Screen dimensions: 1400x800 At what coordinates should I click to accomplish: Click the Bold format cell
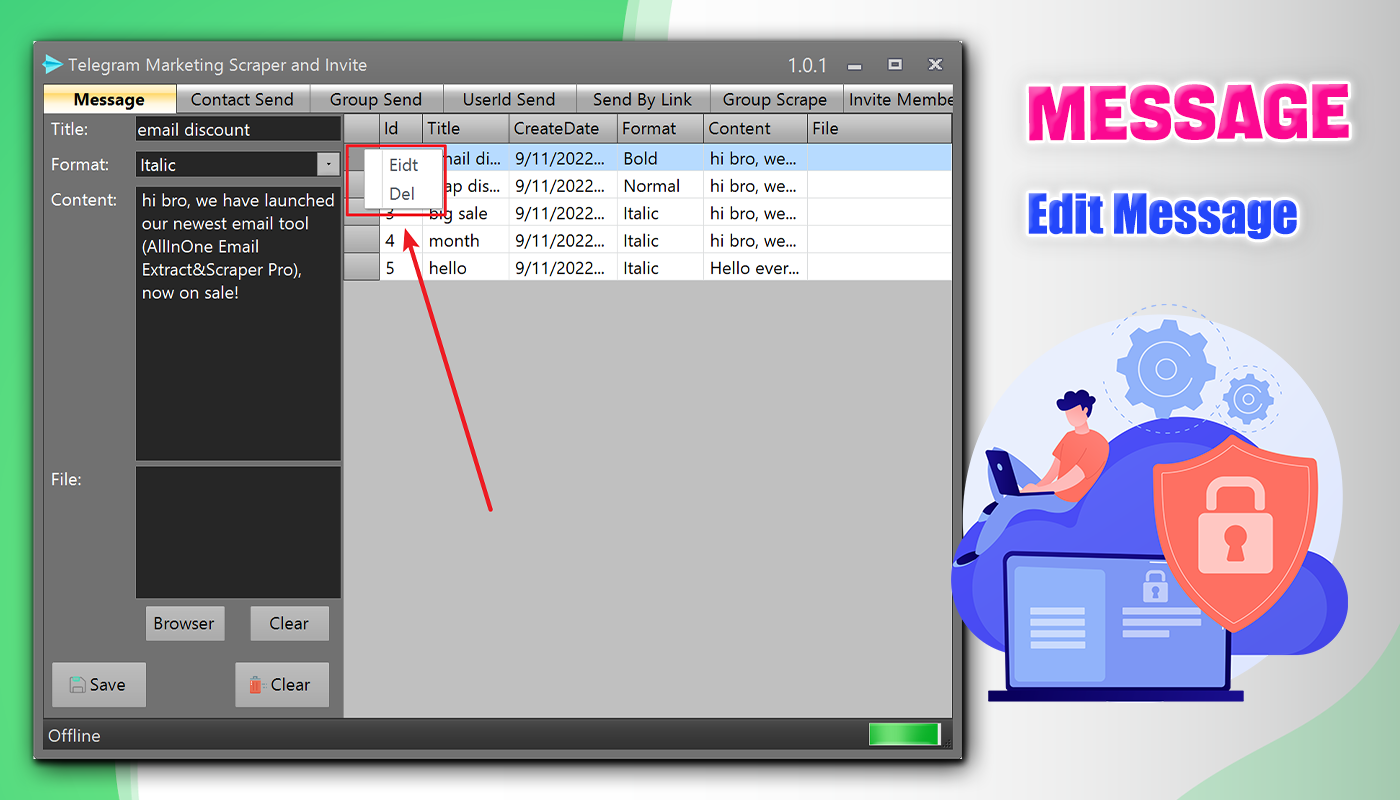click(x=660, y=158)
